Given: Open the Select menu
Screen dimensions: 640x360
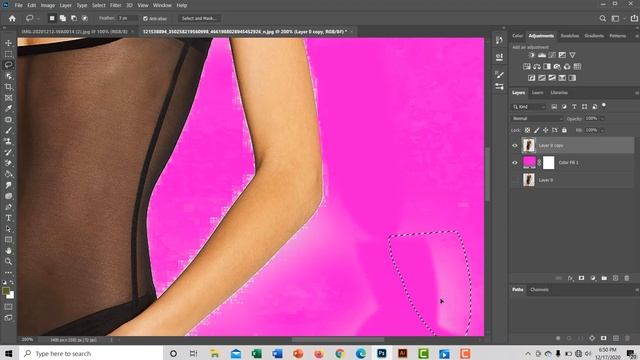Looking at the screenshot, I should 98,5.
